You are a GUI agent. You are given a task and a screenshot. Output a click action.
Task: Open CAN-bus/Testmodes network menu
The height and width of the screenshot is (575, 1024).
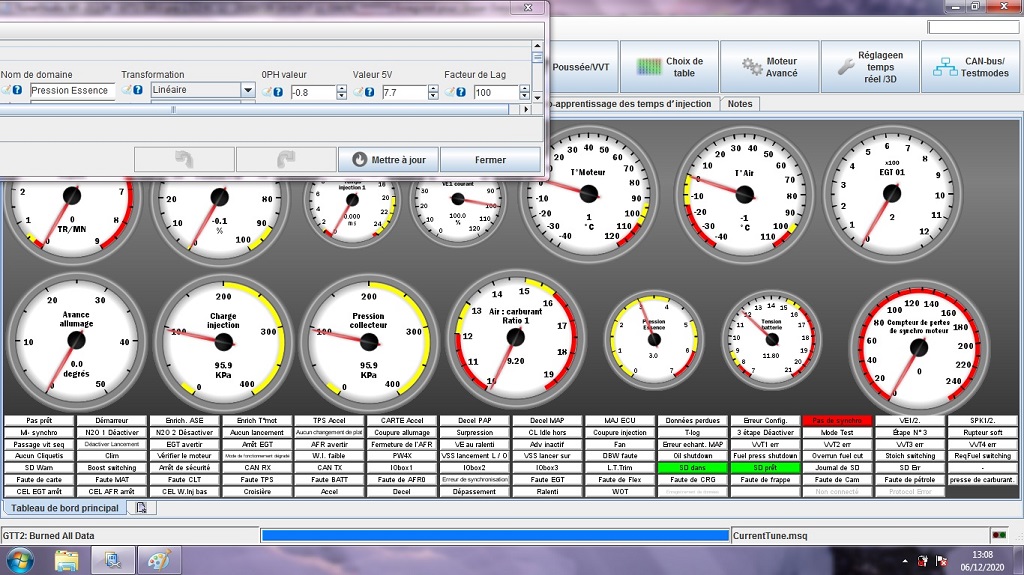coord(973,67)
